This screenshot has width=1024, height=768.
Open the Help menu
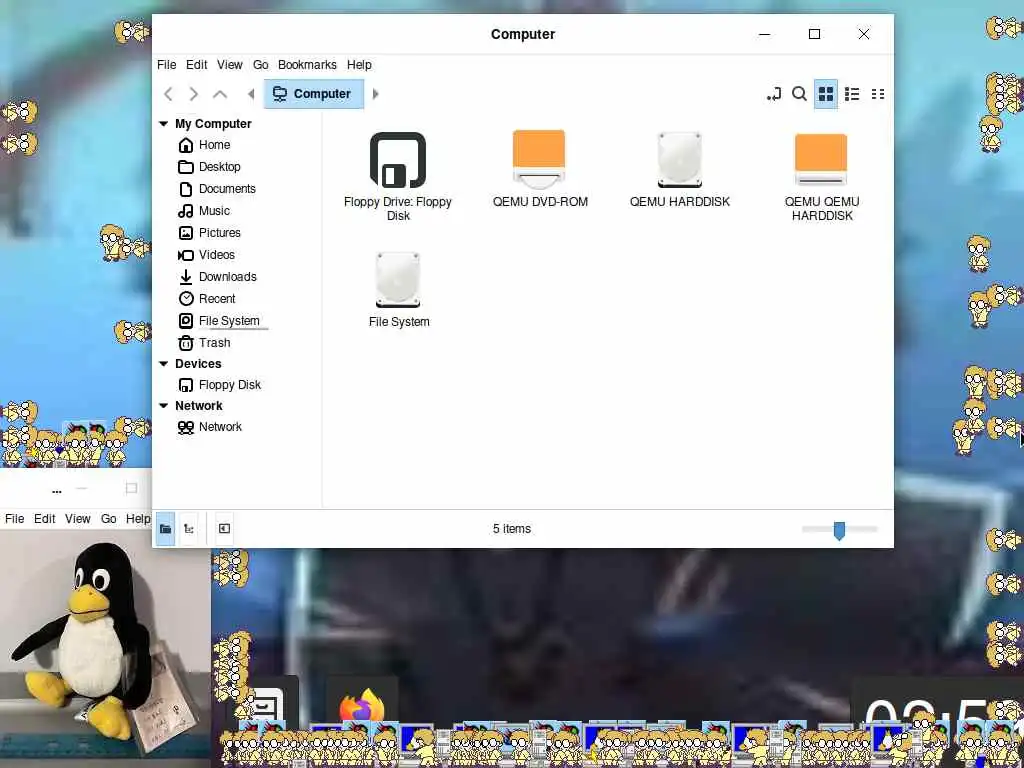pos(359,65)
